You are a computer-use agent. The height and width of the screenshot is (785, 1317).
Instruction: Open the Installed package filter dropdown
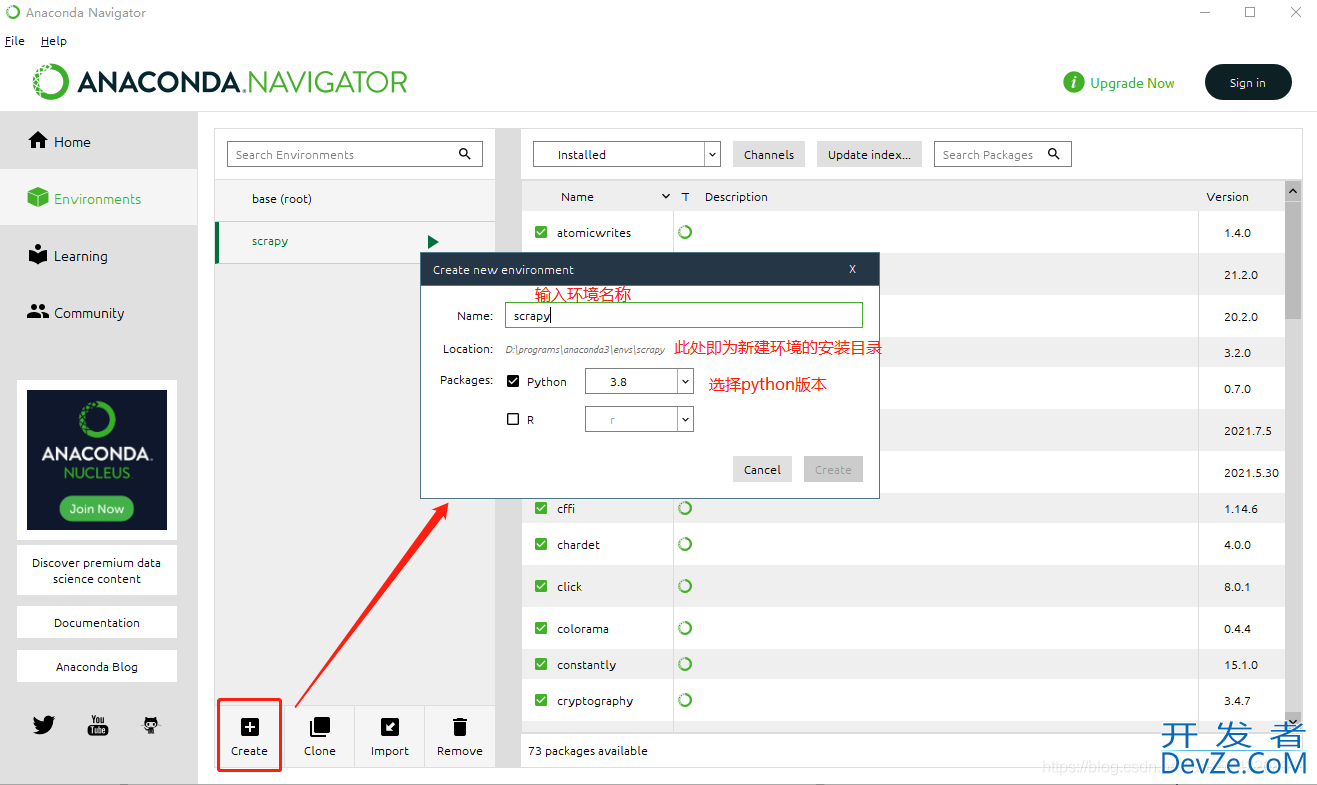(x=627, y=155)
